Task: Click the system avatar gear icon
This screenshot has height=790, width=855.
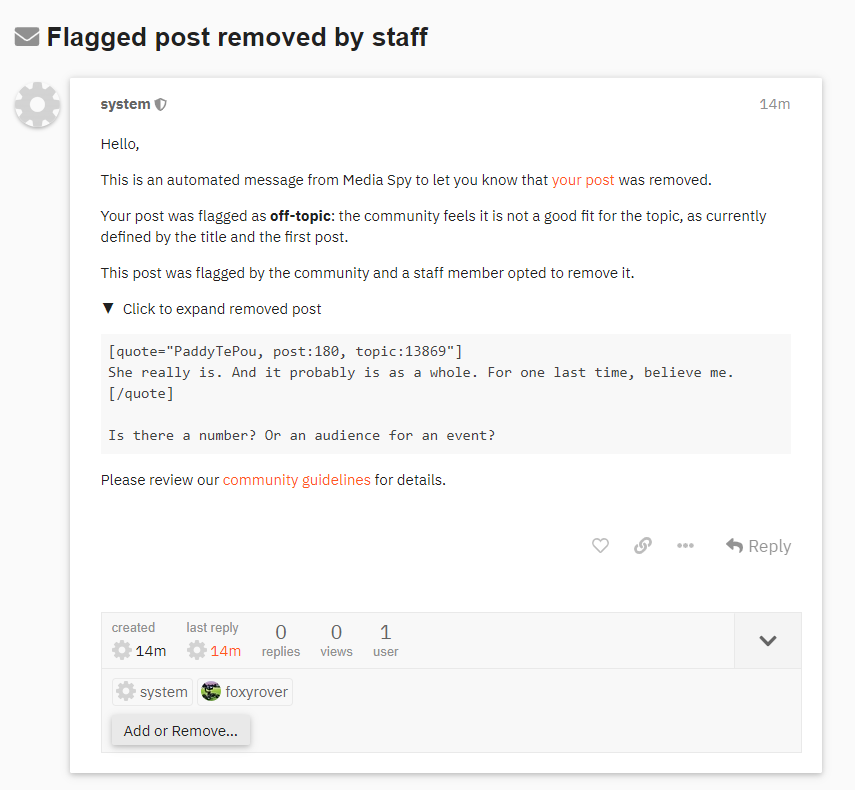Action: [x=38, y=105]
